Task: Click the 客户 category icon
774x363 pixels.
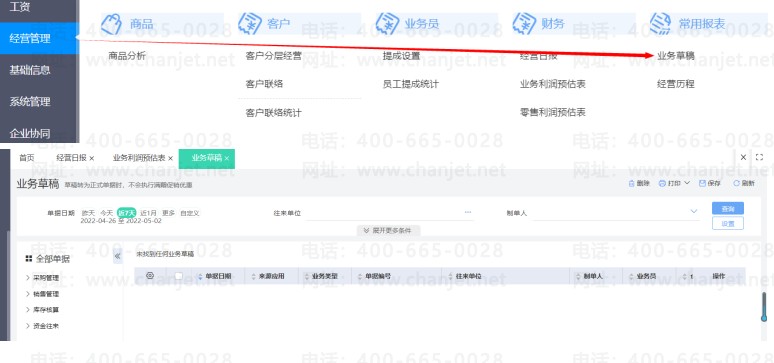Action: click(x=249, y=24)
